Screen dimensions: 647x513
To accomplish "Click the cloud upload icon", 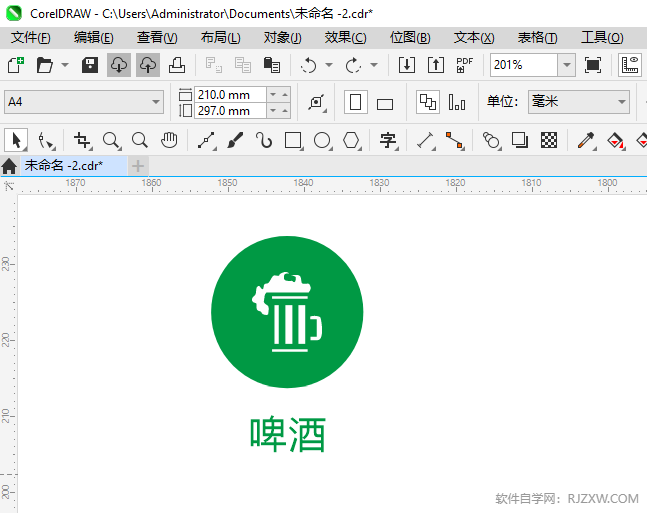I will coord(148,65).
